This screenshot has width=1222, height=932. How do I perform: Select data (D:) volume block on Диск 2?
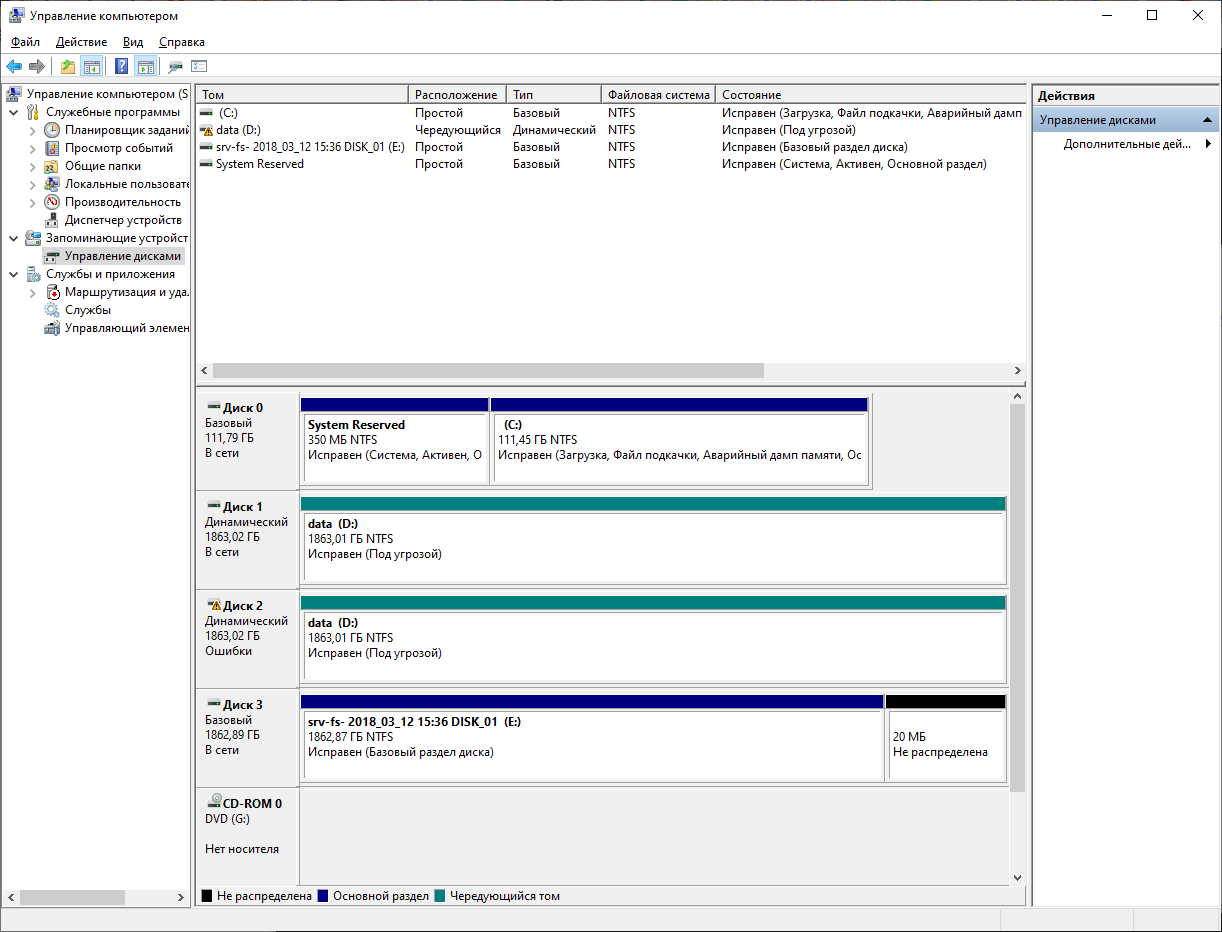click(x=653, y=639)
